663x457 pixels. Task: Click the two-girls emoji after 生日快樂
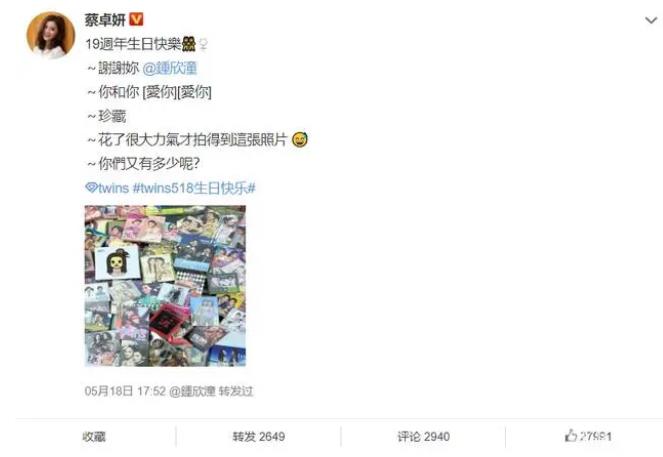coord(189,44)
